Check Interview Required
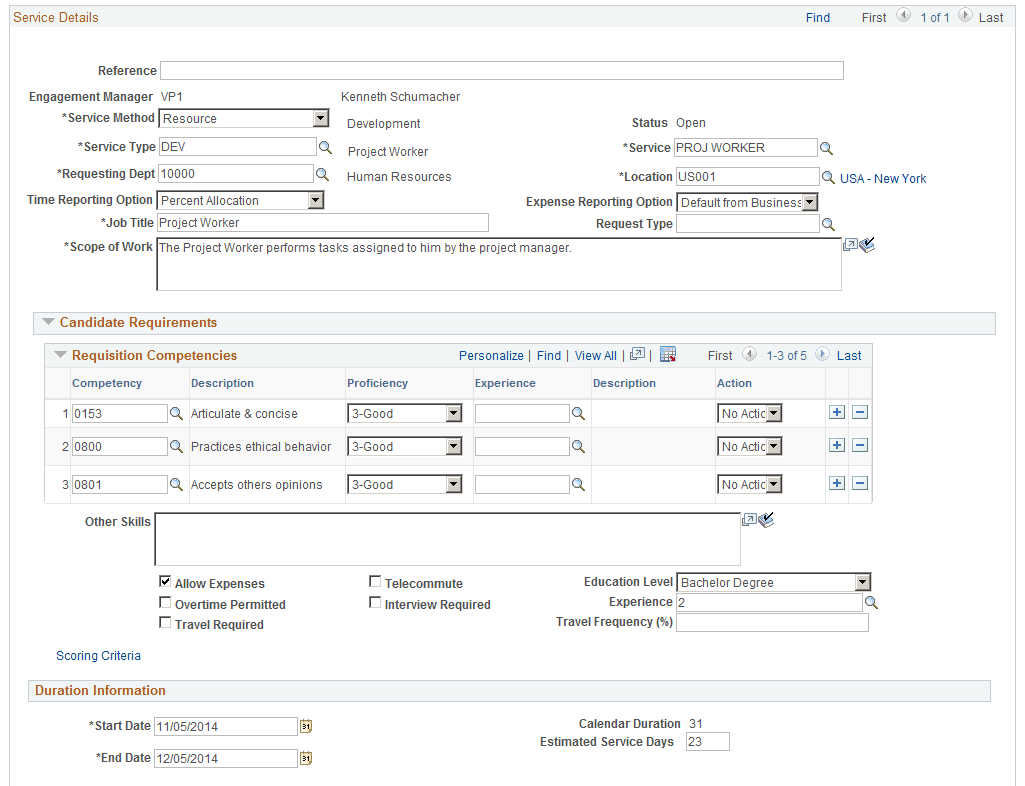The width and height of the screenshot is (1025, 786). (375, 602)
